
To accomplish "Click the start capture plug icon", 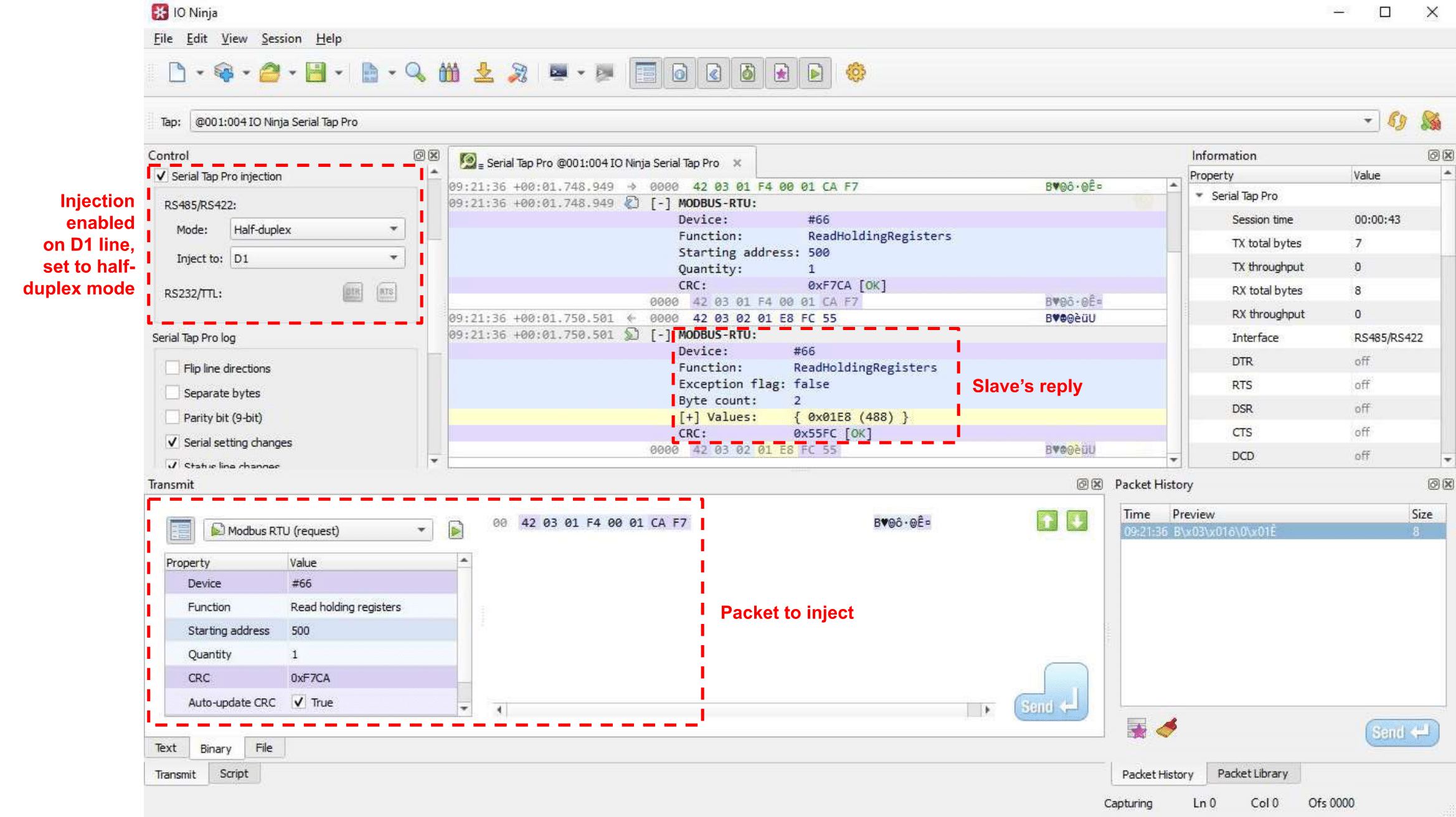I will pos(1431,121).
